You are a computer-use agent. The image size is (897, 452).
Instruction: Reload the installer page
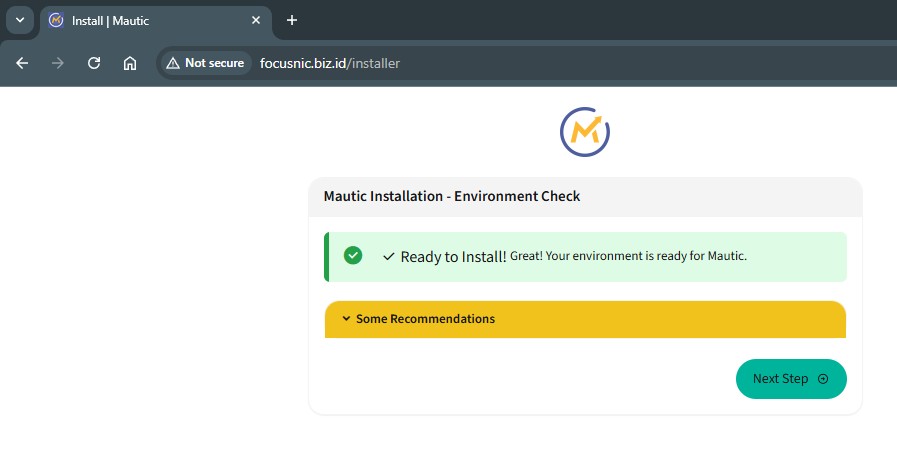[x=94, y=63]
